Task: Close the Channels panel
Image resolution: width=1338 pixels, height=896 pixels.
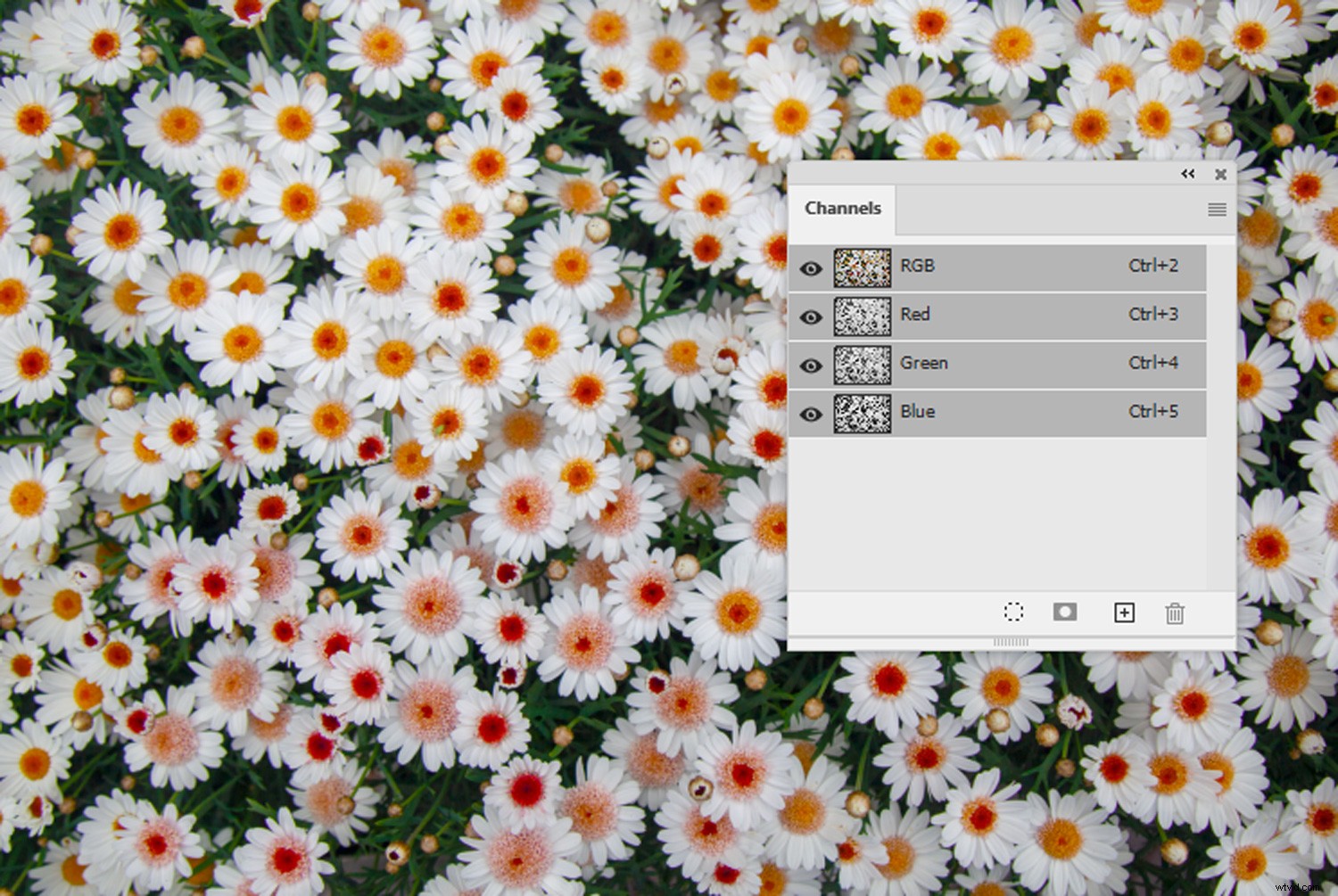Action: pos(1220,175)
